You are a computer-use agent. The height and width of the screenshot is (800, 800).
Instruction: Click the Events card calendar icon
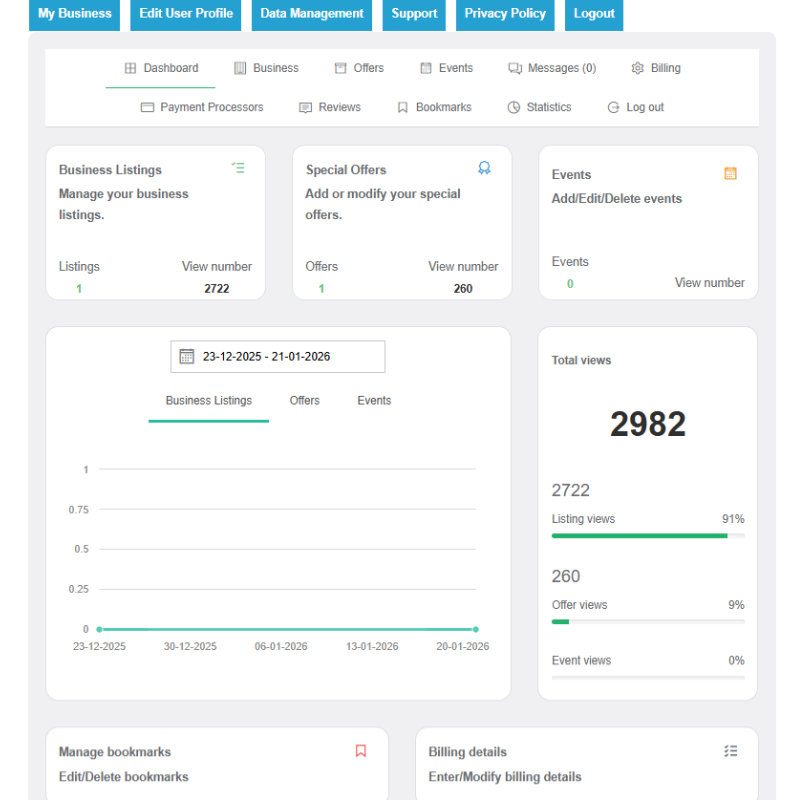(730, 173)
